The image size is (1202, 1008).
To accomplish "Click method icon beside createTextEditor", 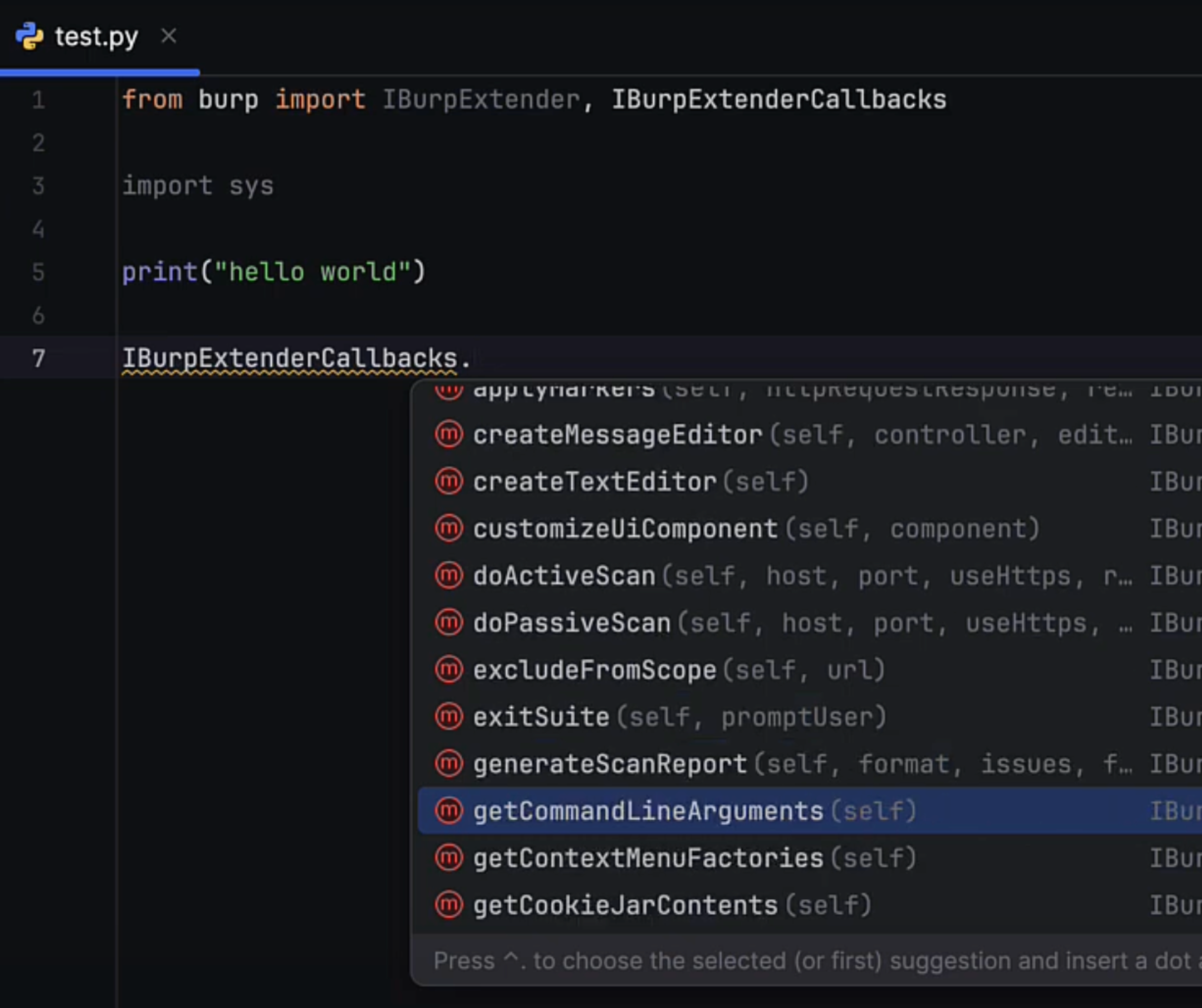I will 449,481.
